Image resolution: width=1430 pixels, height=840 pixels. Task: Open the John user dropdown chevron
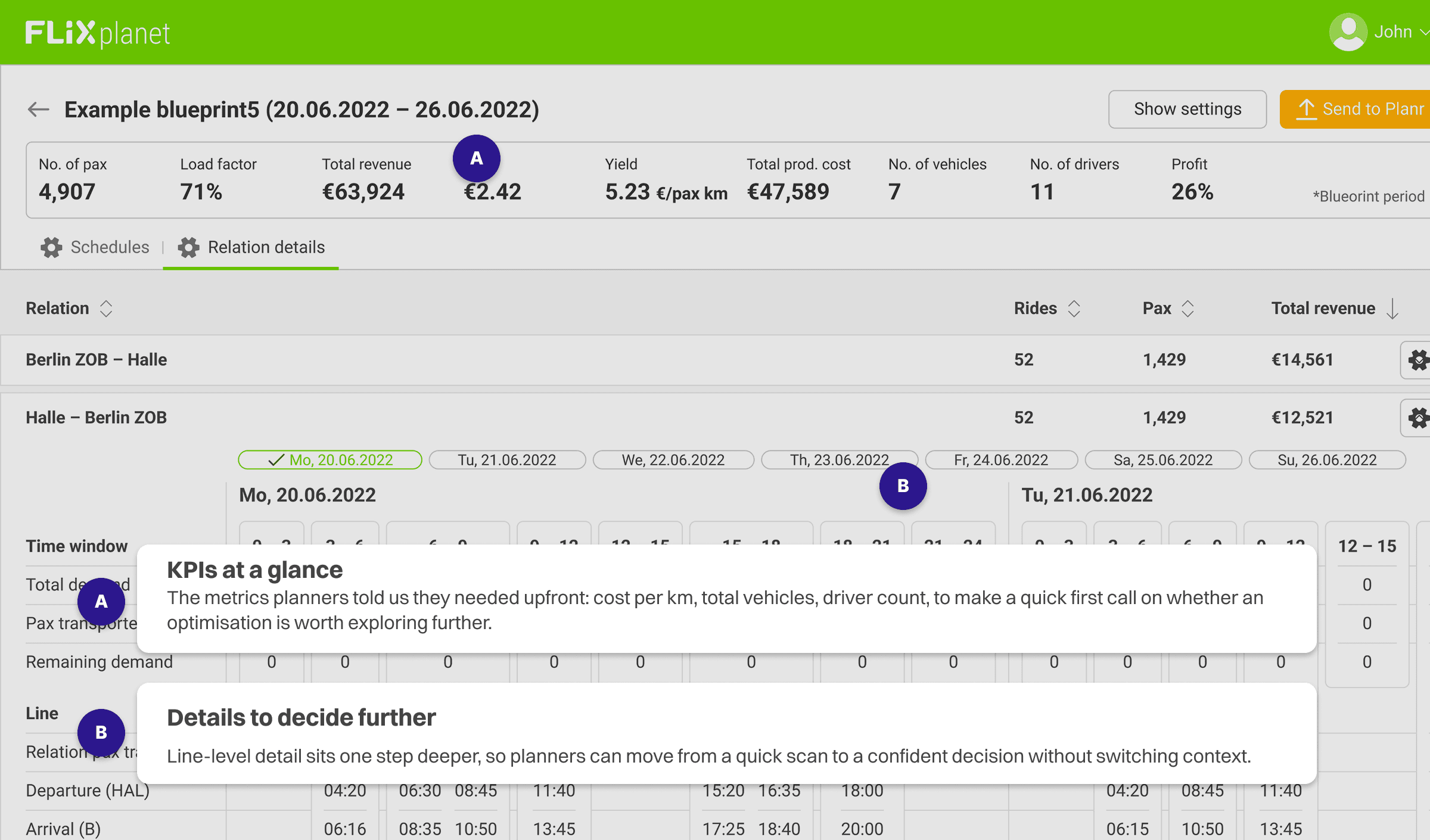coord(1423,32)
